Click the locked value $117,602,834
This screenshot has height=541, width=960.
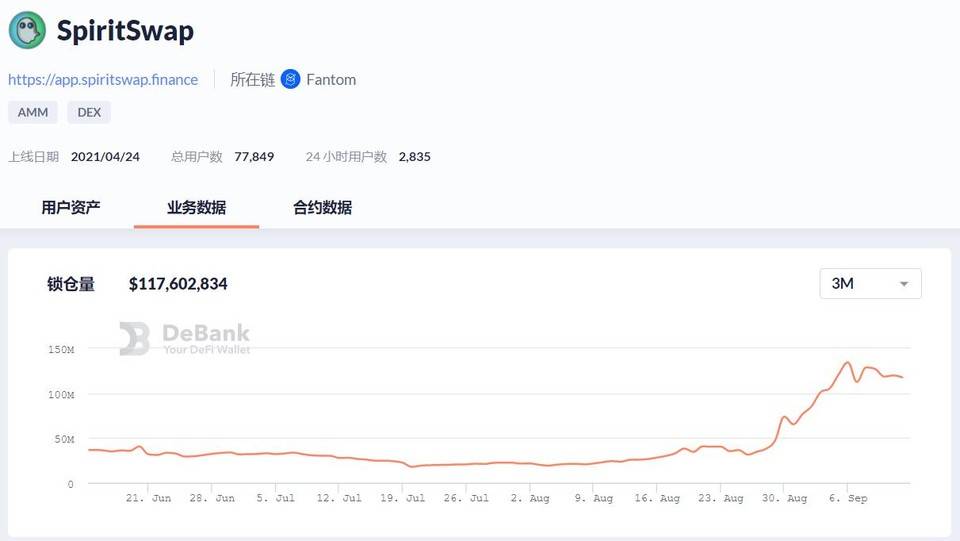pyautogui.click(x=178, y=284)
